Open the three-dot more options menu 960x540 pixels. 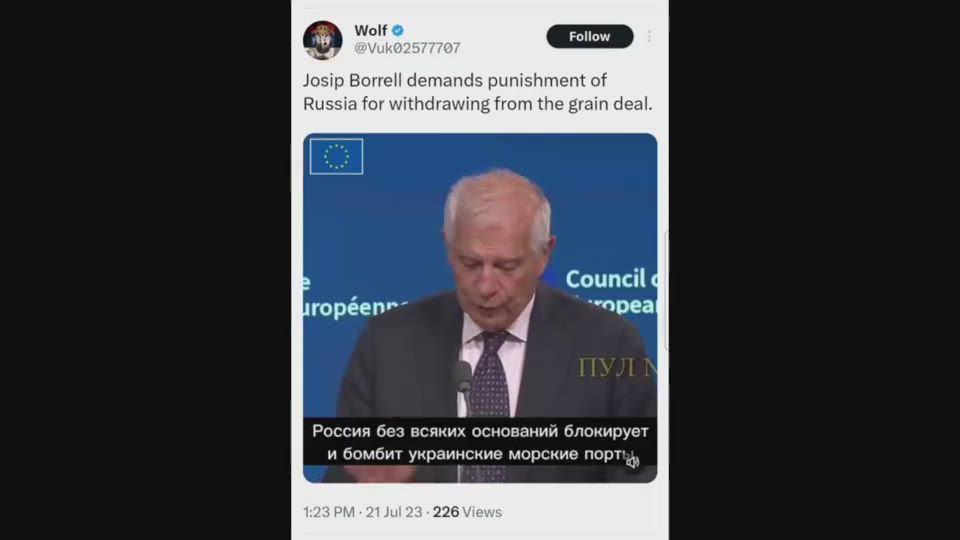[649, 37]
